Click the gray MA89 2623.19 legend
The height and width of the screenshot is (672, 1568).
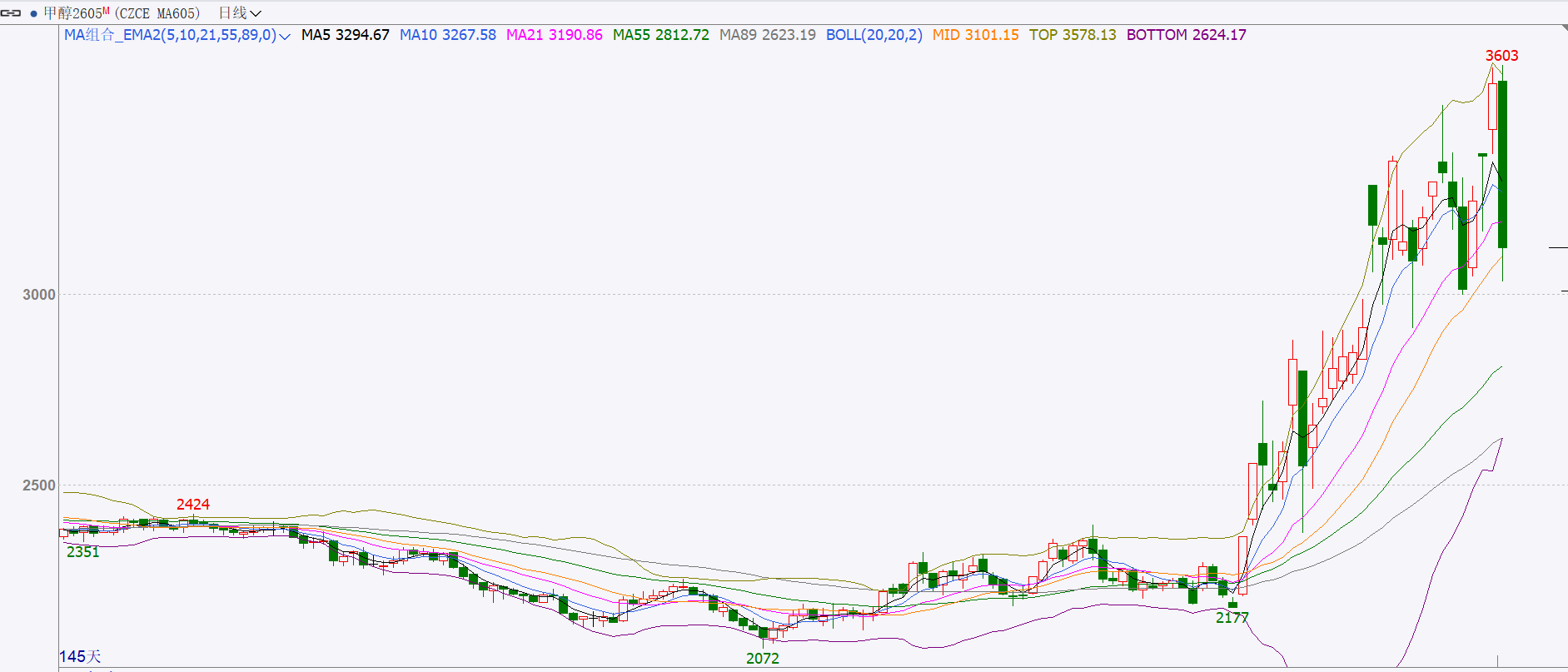tap(767, 35)
